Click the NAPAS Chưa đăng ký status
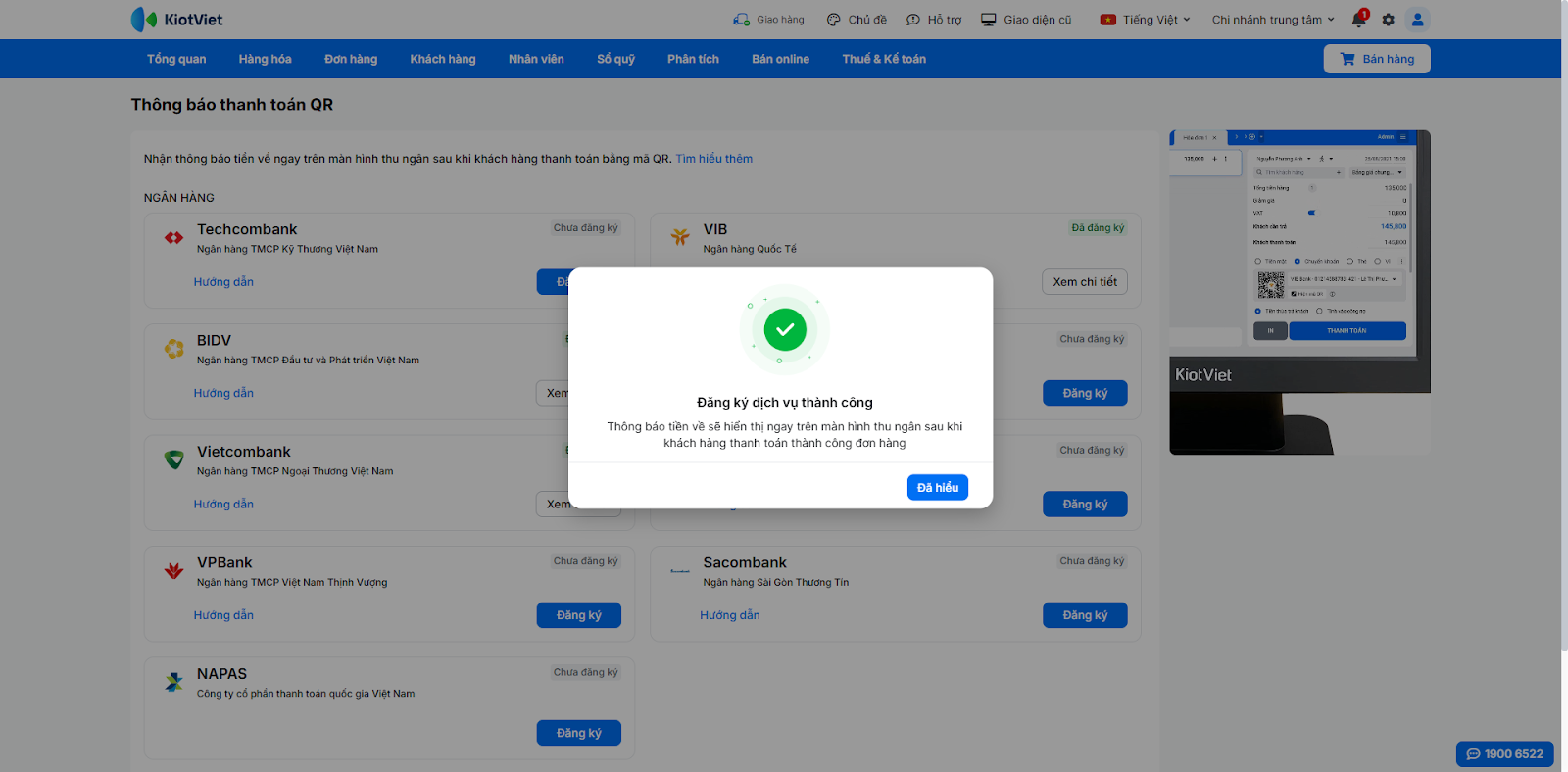The width and height of the screenshot is (1568, 772). tap(586, 672)
